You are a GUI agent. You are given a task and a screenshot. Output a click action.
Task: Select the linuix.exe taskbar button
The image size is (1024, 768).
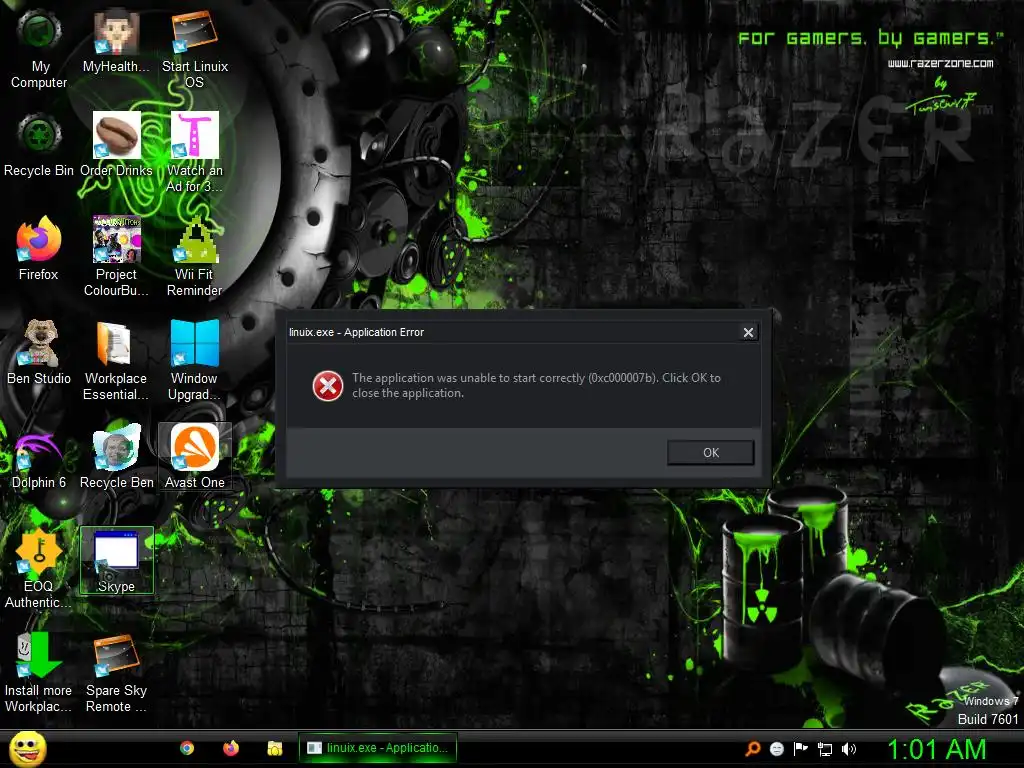[377, 748]
